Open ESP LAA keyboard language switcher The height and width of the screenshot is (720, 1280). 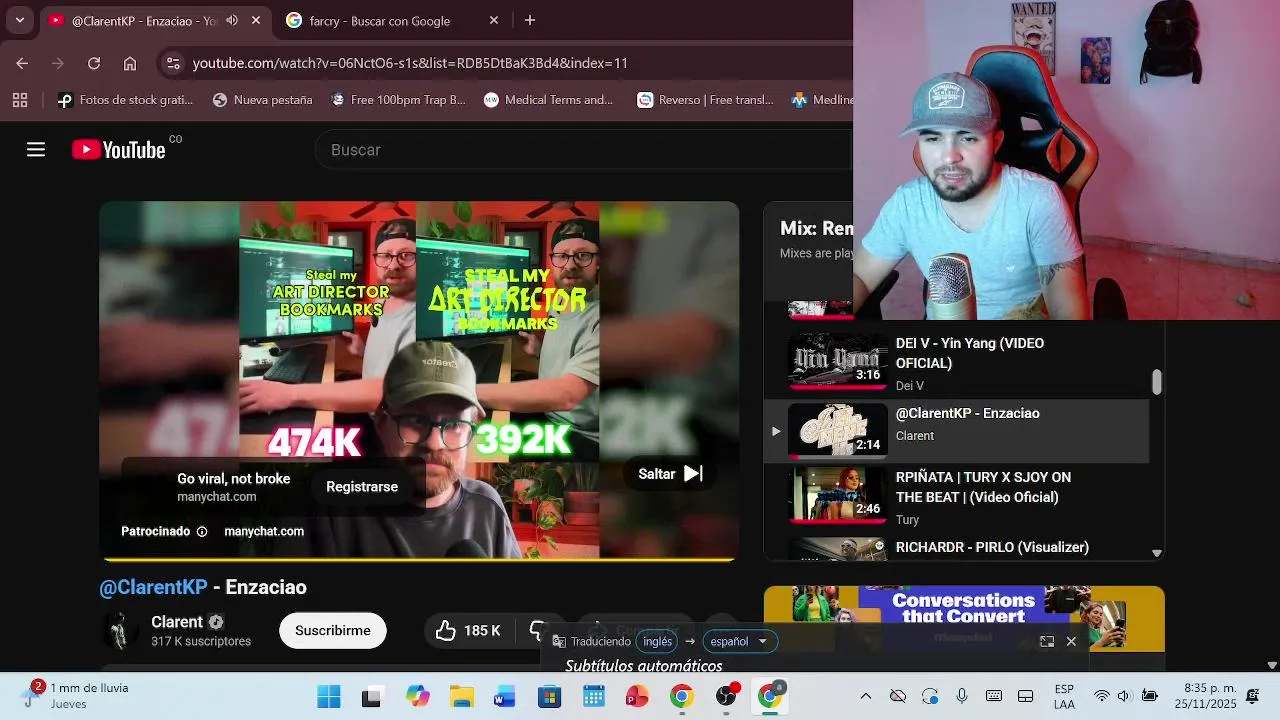pyautogui.click(x=1064, y=697)
